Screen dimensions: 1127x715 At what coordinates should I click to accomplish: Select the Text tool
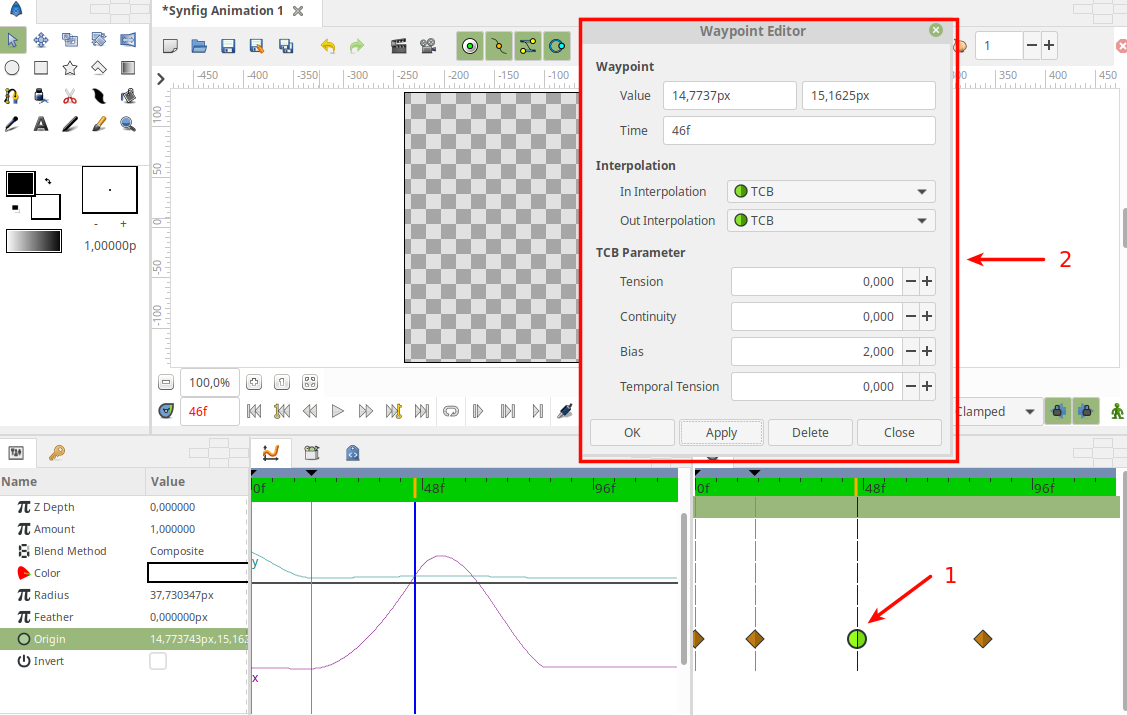tap(39, 123)
